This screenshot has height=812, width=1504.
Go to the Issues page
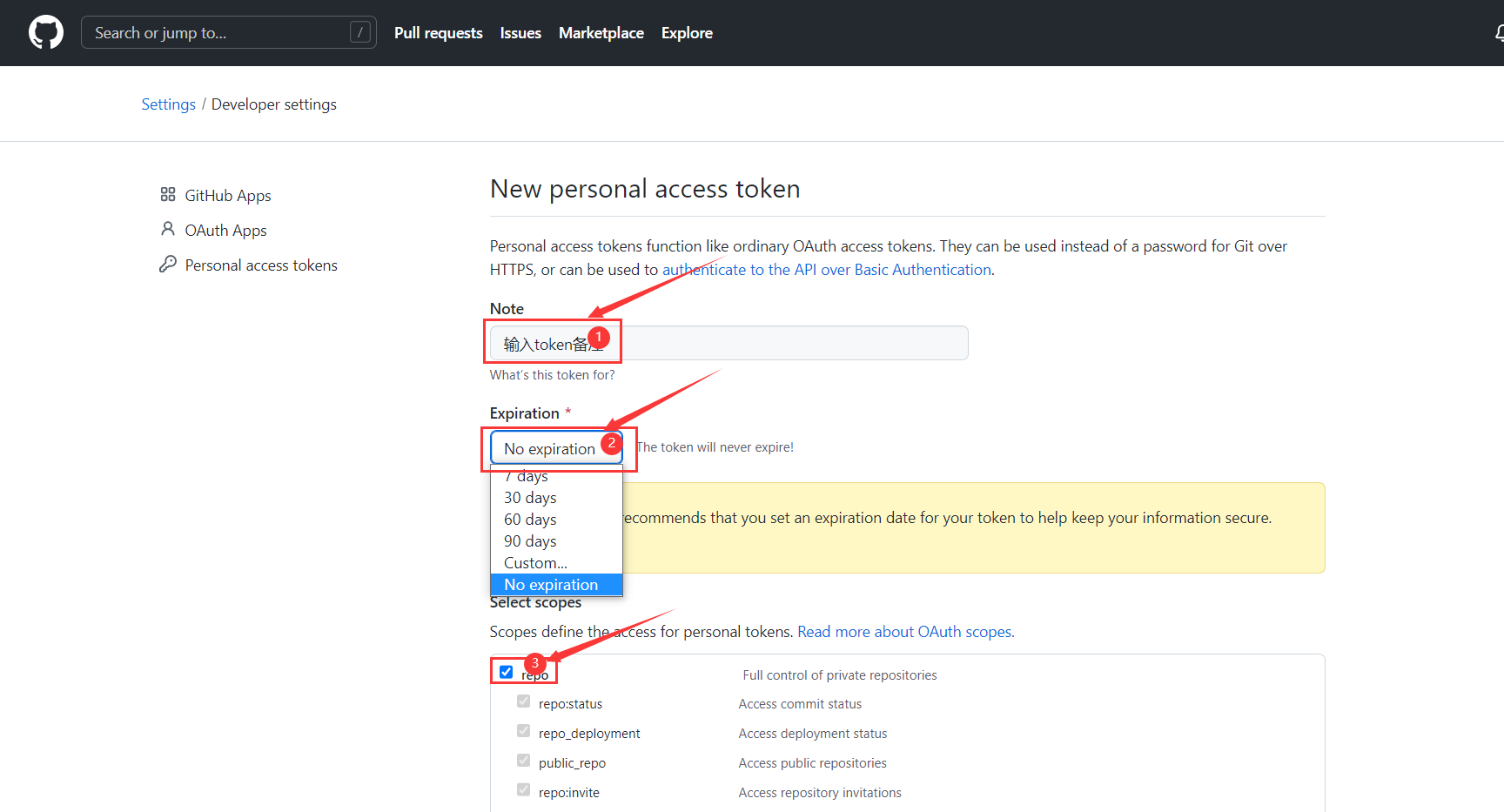pyautogui.click(x=520, y=33)
